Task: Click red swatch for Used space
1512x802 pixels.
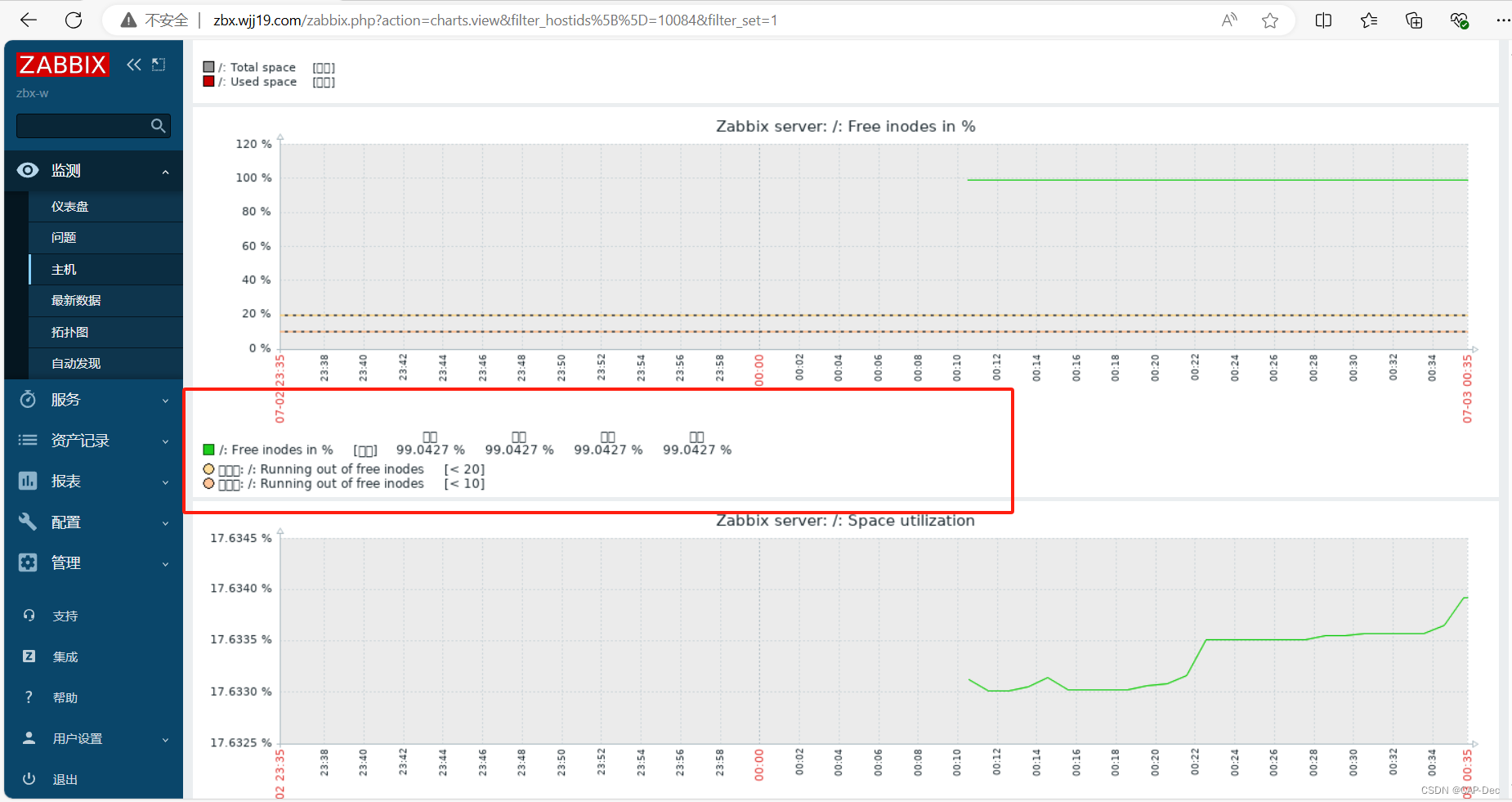Action: pyautogui.click(x=208, y=81)
